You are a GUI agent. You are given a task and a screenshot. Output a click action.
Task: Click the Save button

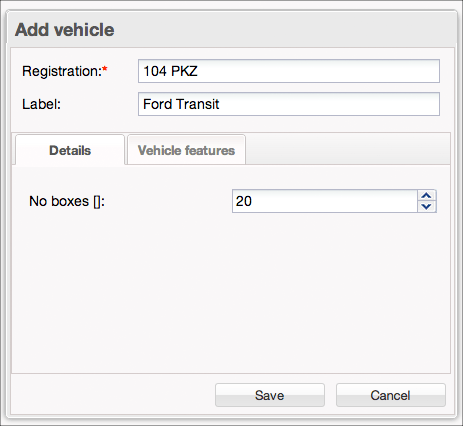point(270,395)
